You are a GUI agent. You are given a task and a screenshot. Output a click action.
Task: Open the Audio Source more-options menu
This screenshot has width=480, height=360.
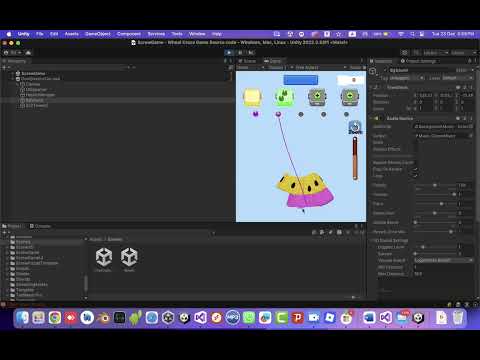471,118
